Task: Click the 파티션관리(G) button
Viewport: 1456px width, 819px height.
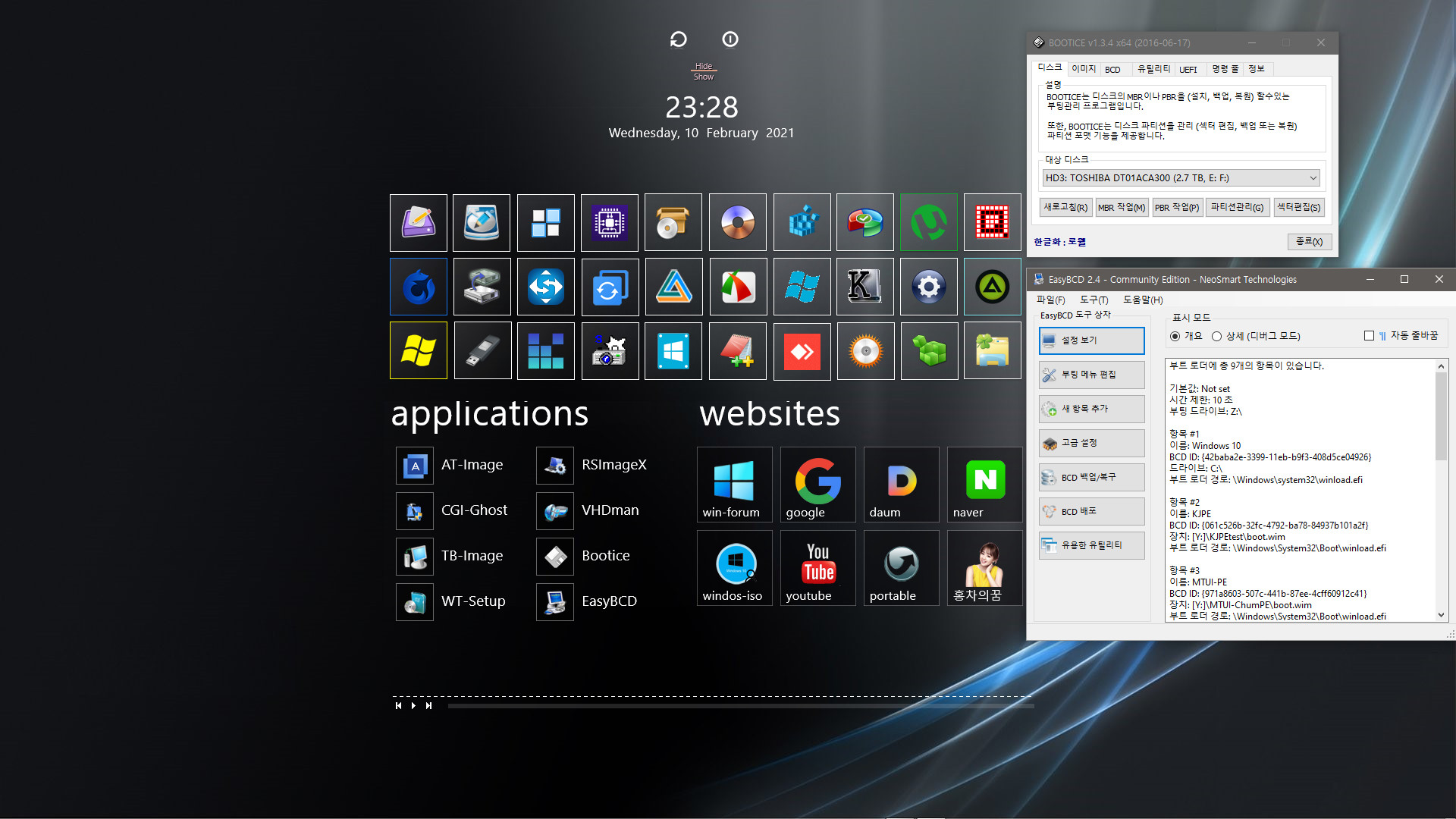Action: pos(1237,207)
